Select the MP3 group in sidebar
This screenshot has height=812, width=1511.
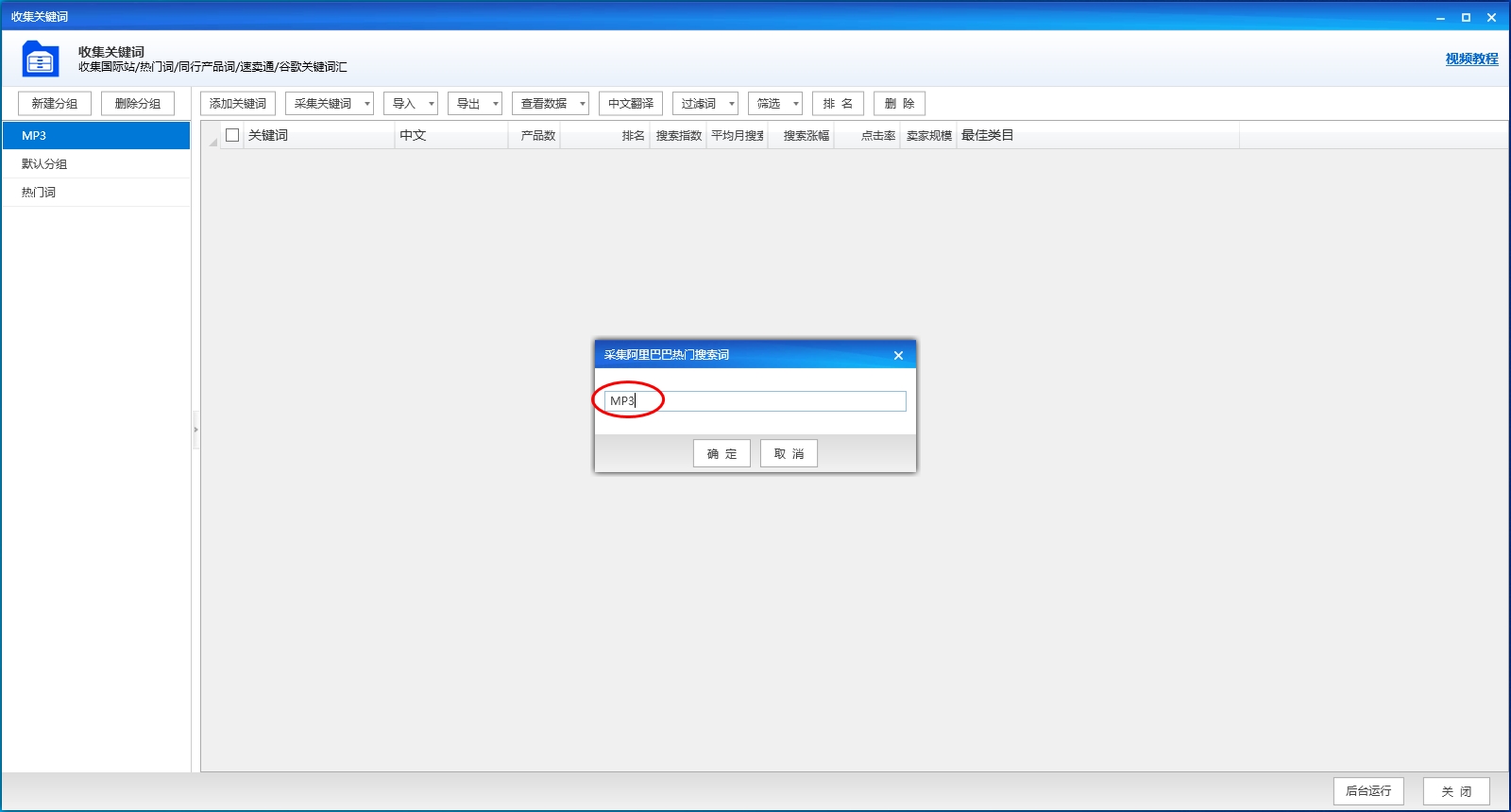(x=96, y=135)
